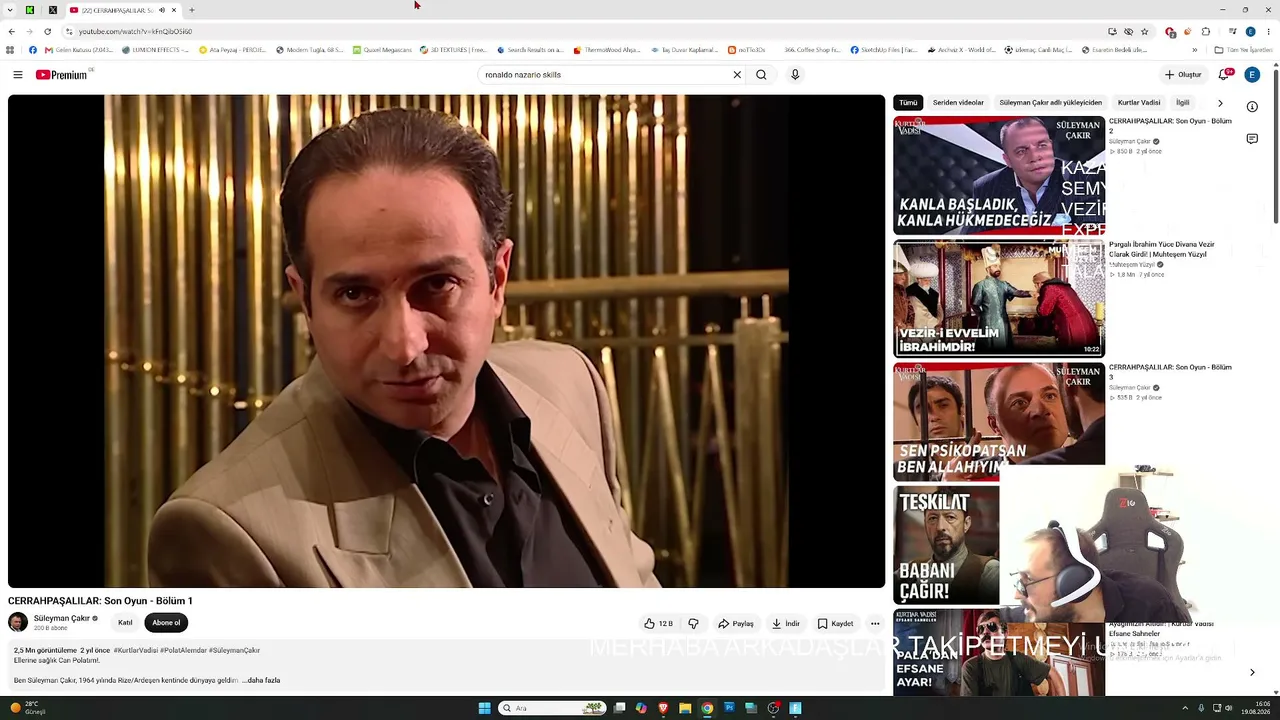Share the video via Paylaş
This screenshot has height=720, width=1280.
pyautogui.click(x=735, y=624)
